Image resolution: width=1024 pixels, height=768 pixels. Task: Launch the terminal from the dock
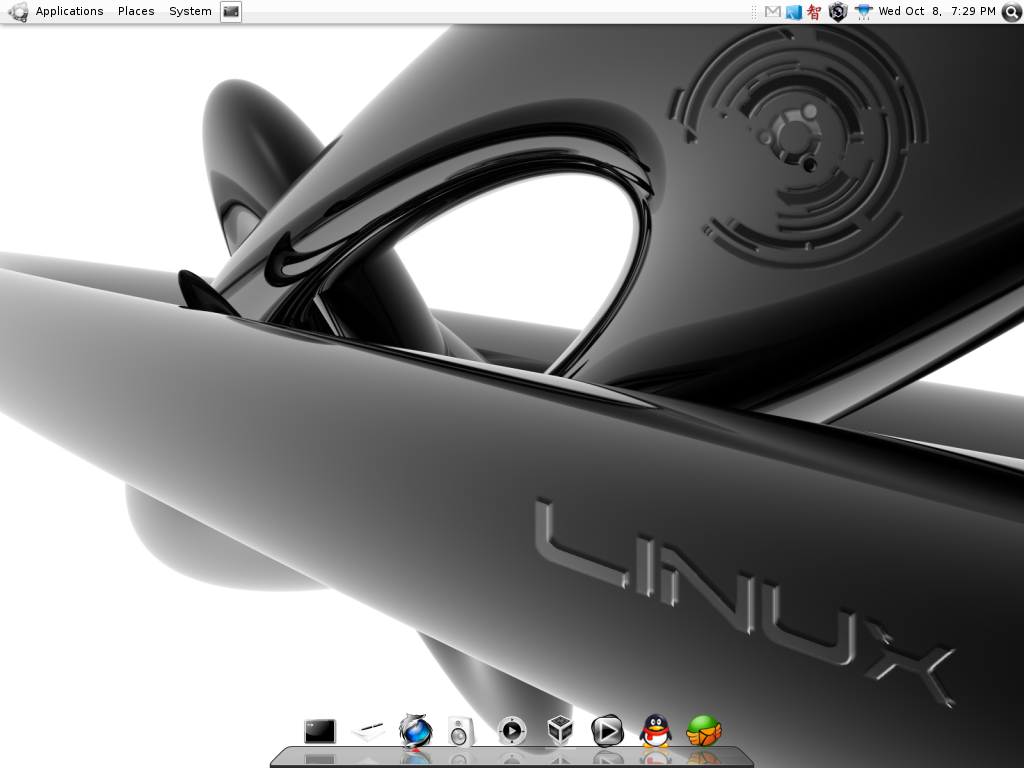[x=320, y=731]
